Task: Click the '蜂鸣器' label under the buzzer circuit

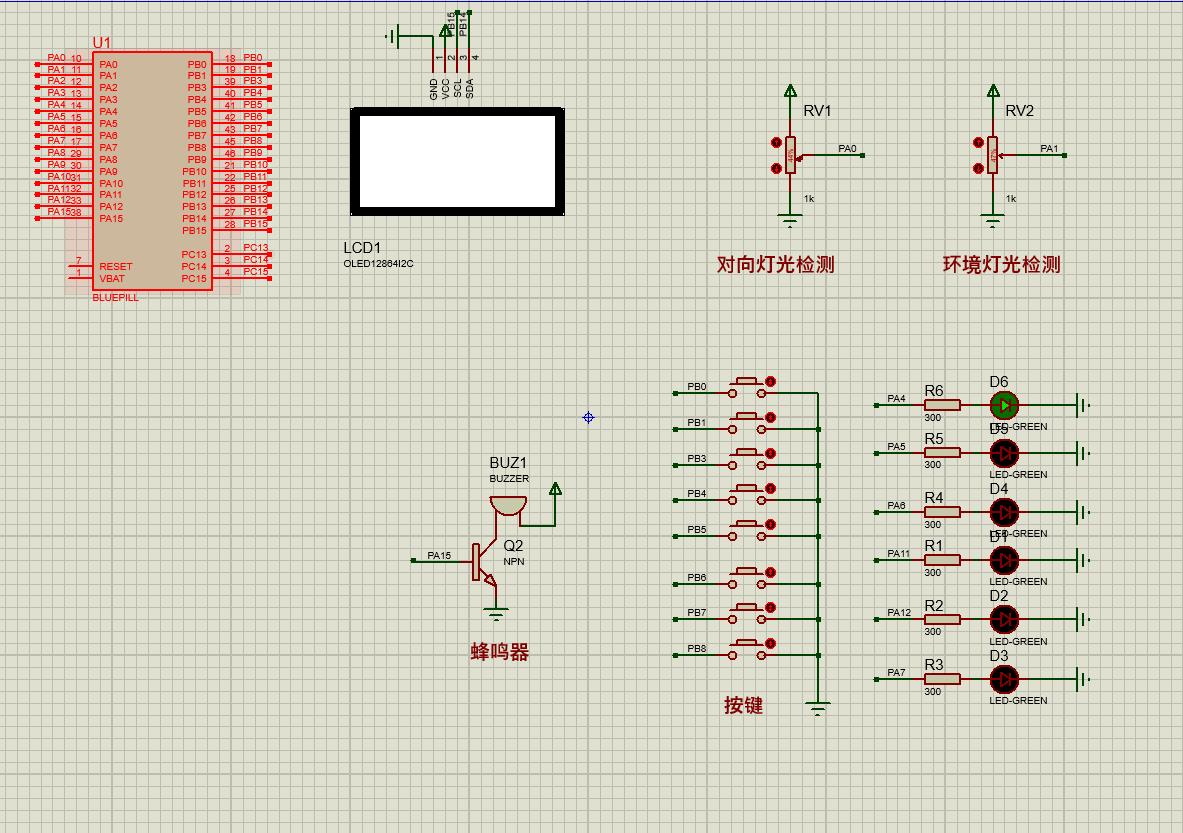Action: tap(499, 652)
